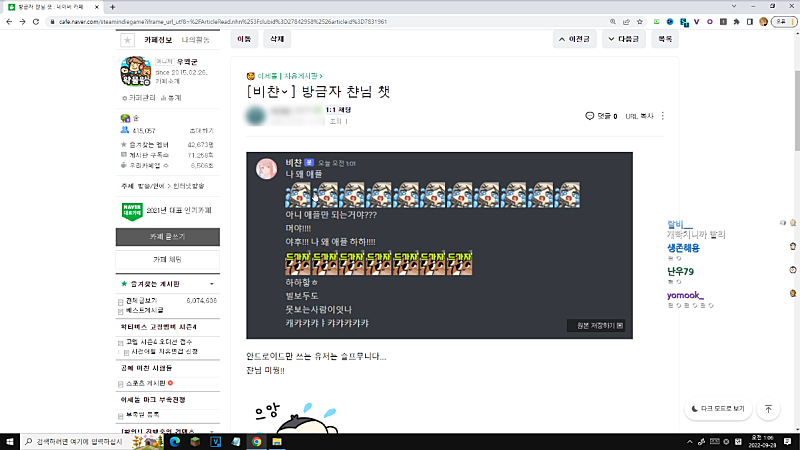
Task: Open 카페관리 settings link
Action: pyautogui.click(x=138, y=98)
